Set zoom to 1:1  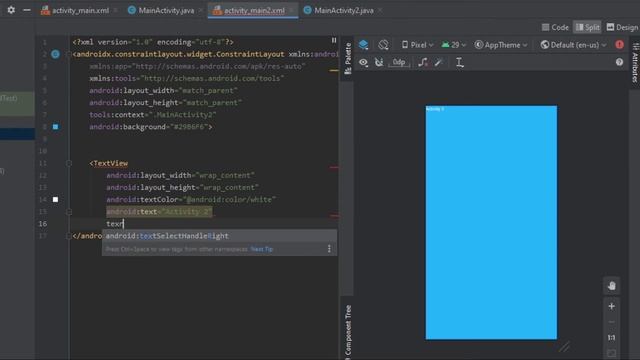click(x=611, y=338)
